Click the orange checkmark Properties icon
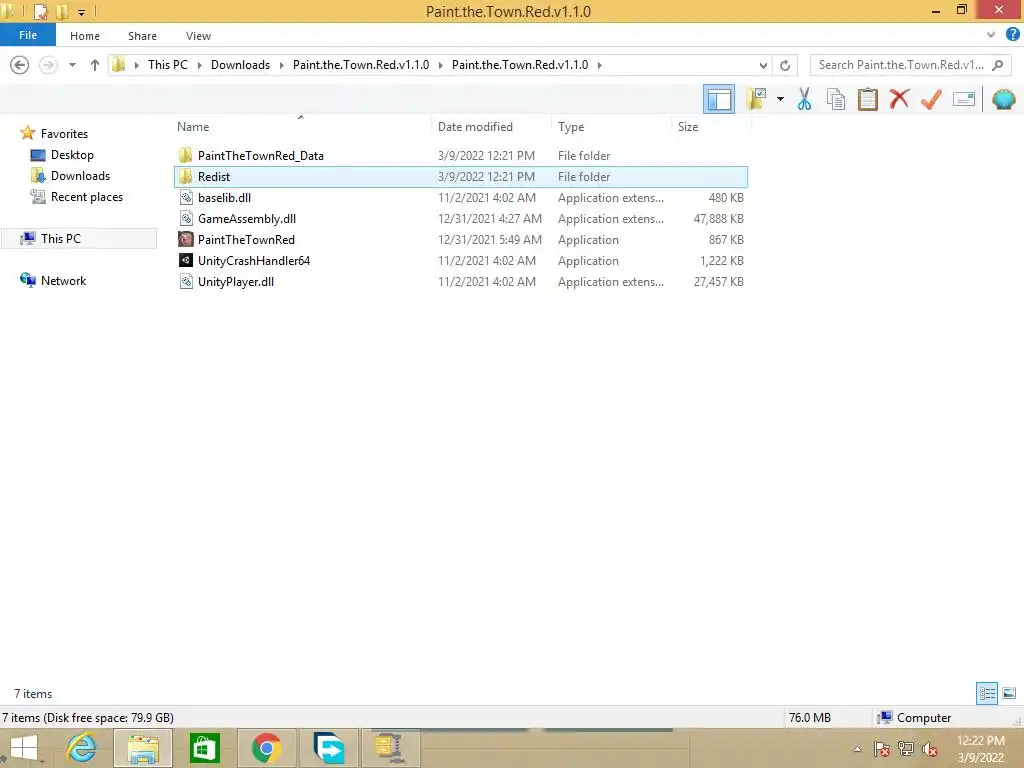The height and width of the screenshot is (768, 1024). [x=931, y=99]
